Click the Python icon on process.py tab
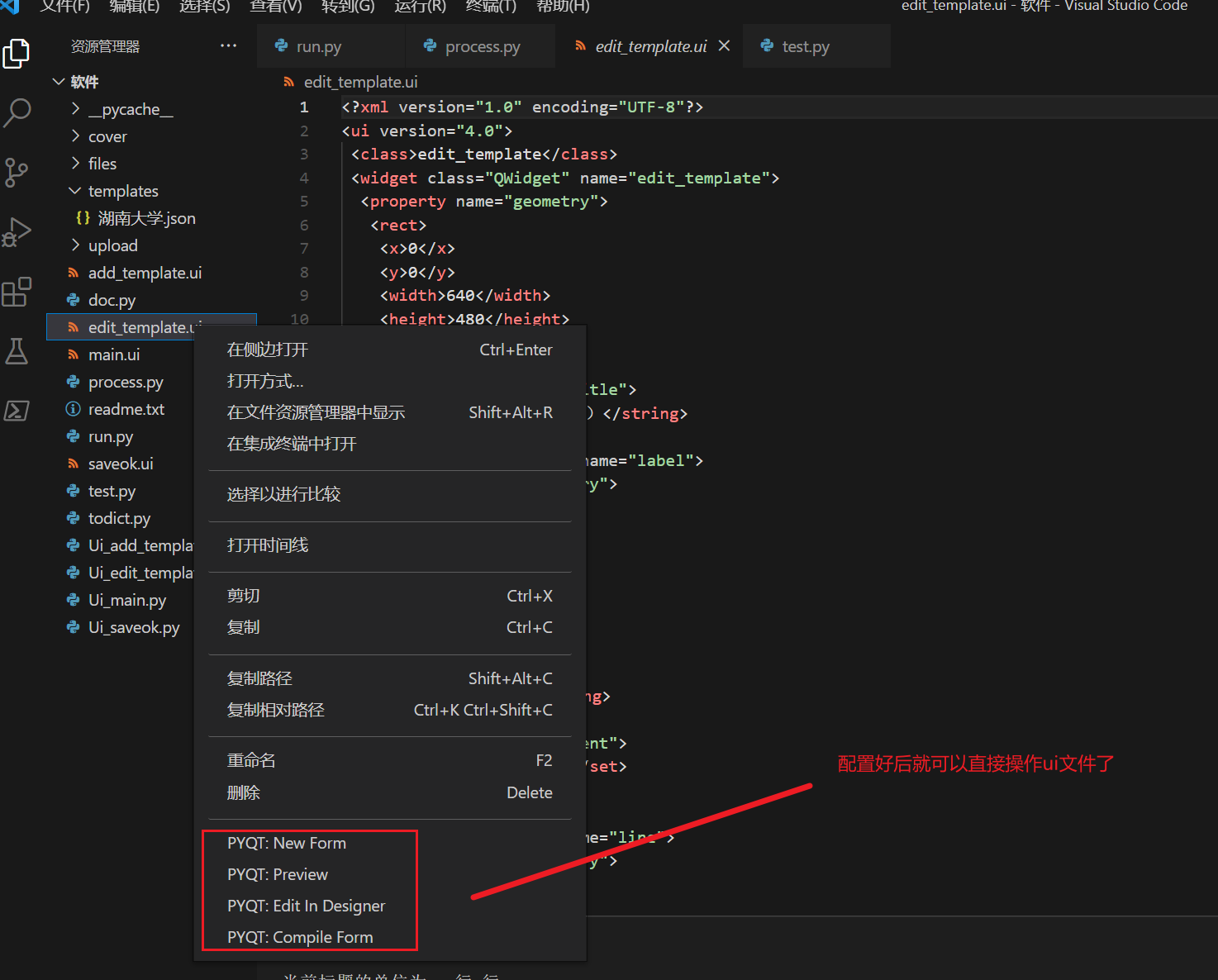The image size is (1218, 980). (x=431, y=46)
